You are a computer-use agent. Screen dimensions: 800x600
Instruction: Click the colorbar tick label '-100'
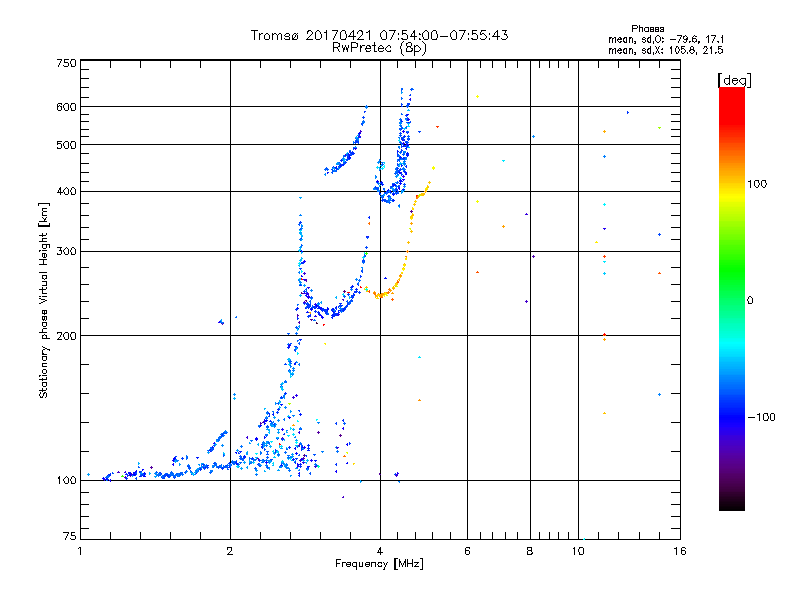[762, 417]
